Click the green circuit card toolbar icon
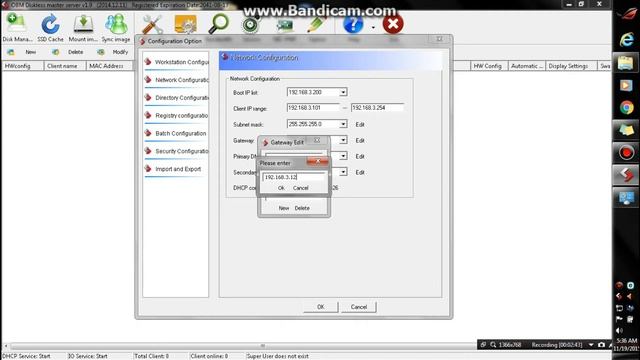 pyautogui.click(x=284, y=25)
